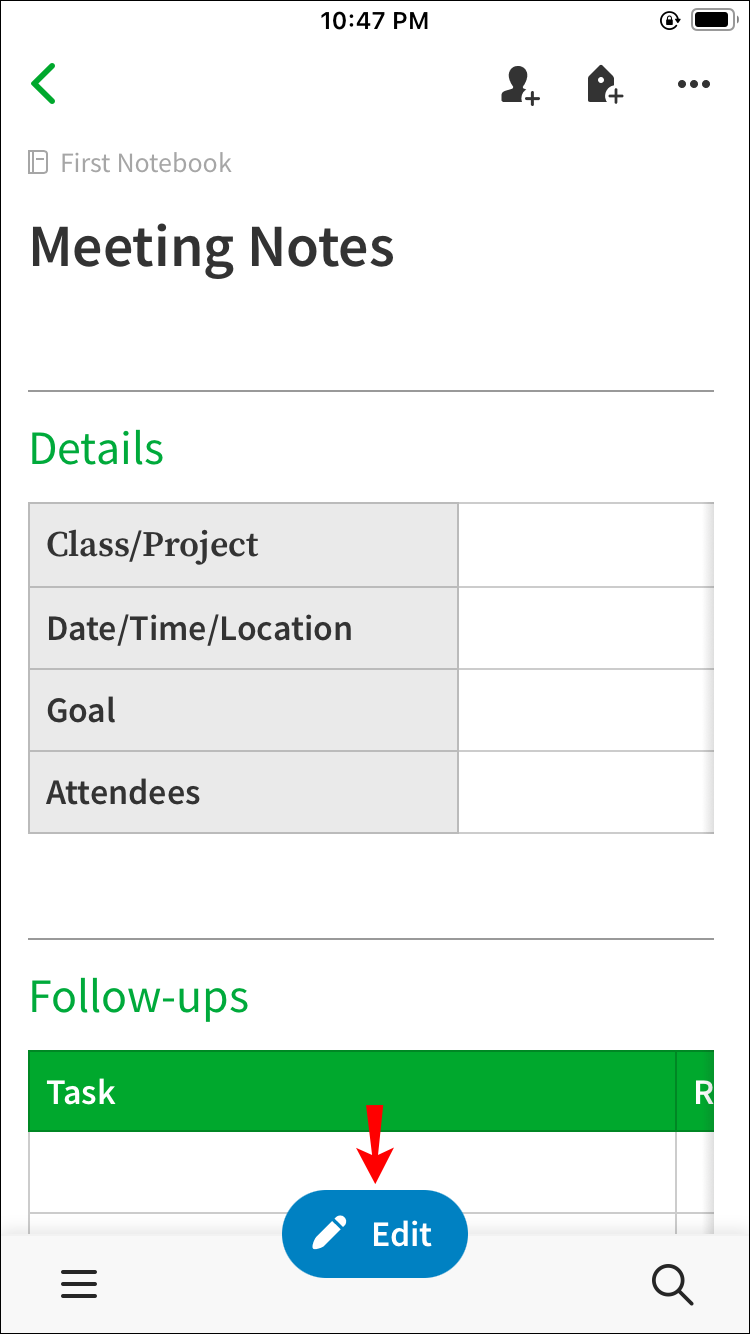Tap the empty cell next to Class/Project
This screenshot has height=1334, width=750.
[x=585, y=545]
